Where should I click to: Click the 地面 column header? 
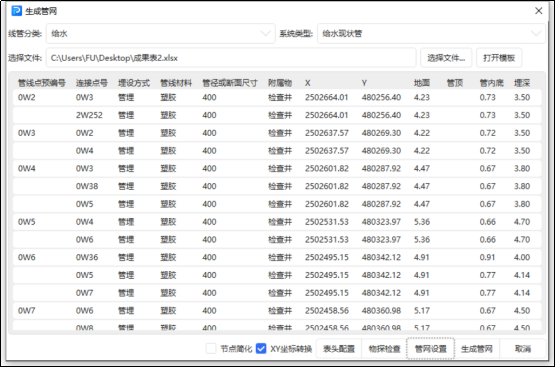(x=422, y=83)
